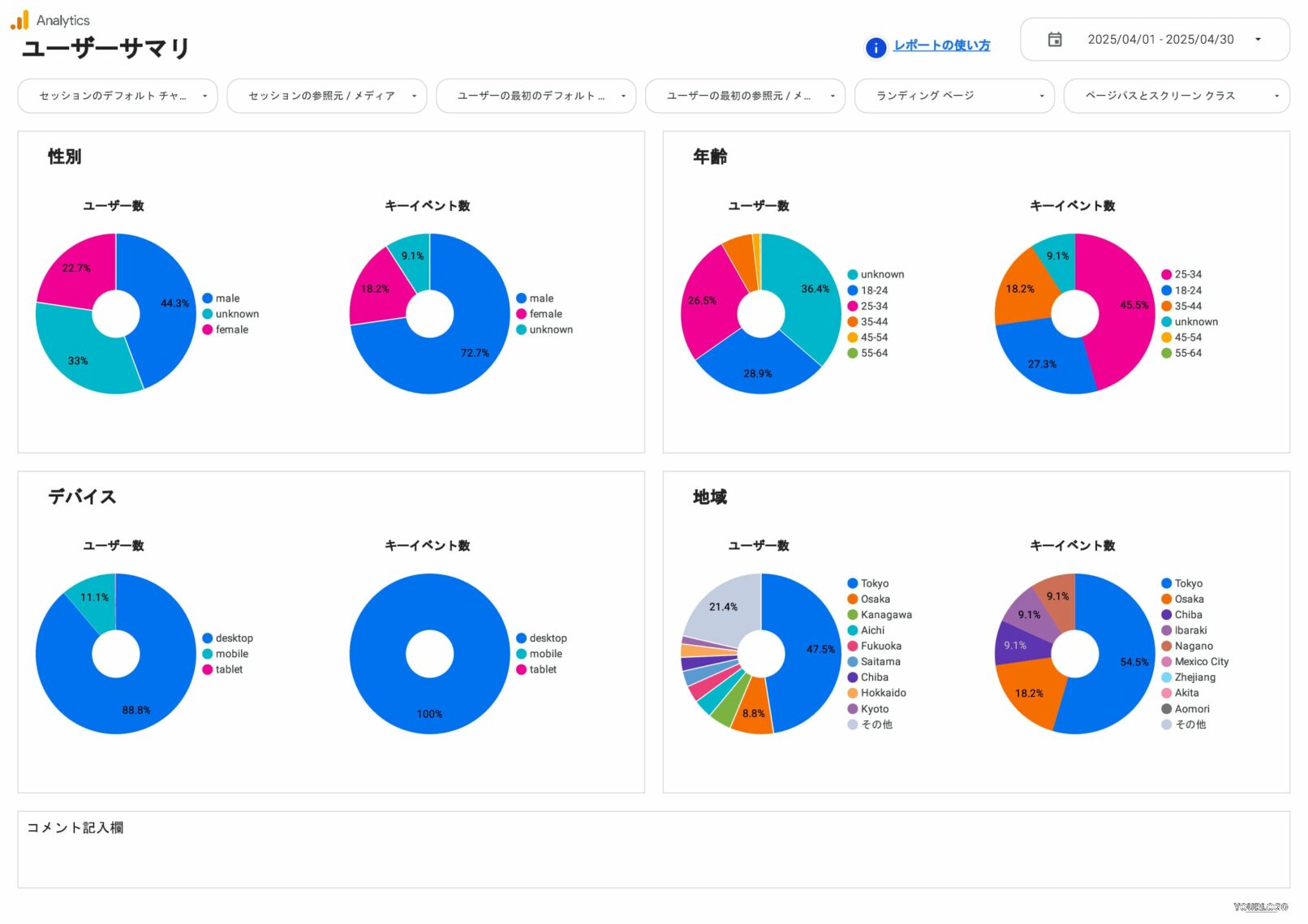This screenshot has height=924, width=1308.
Task: Open the レポートの使い方 link
Action: (x=941, y=45)
